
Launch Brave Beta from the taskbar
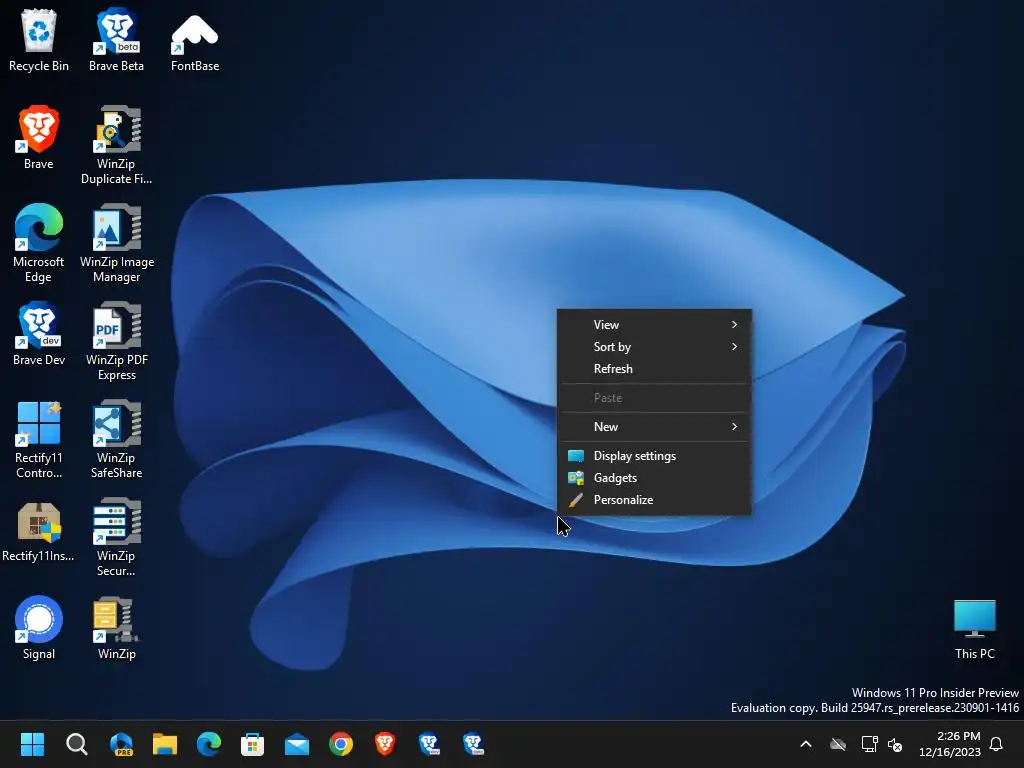(x=473, y=744)
